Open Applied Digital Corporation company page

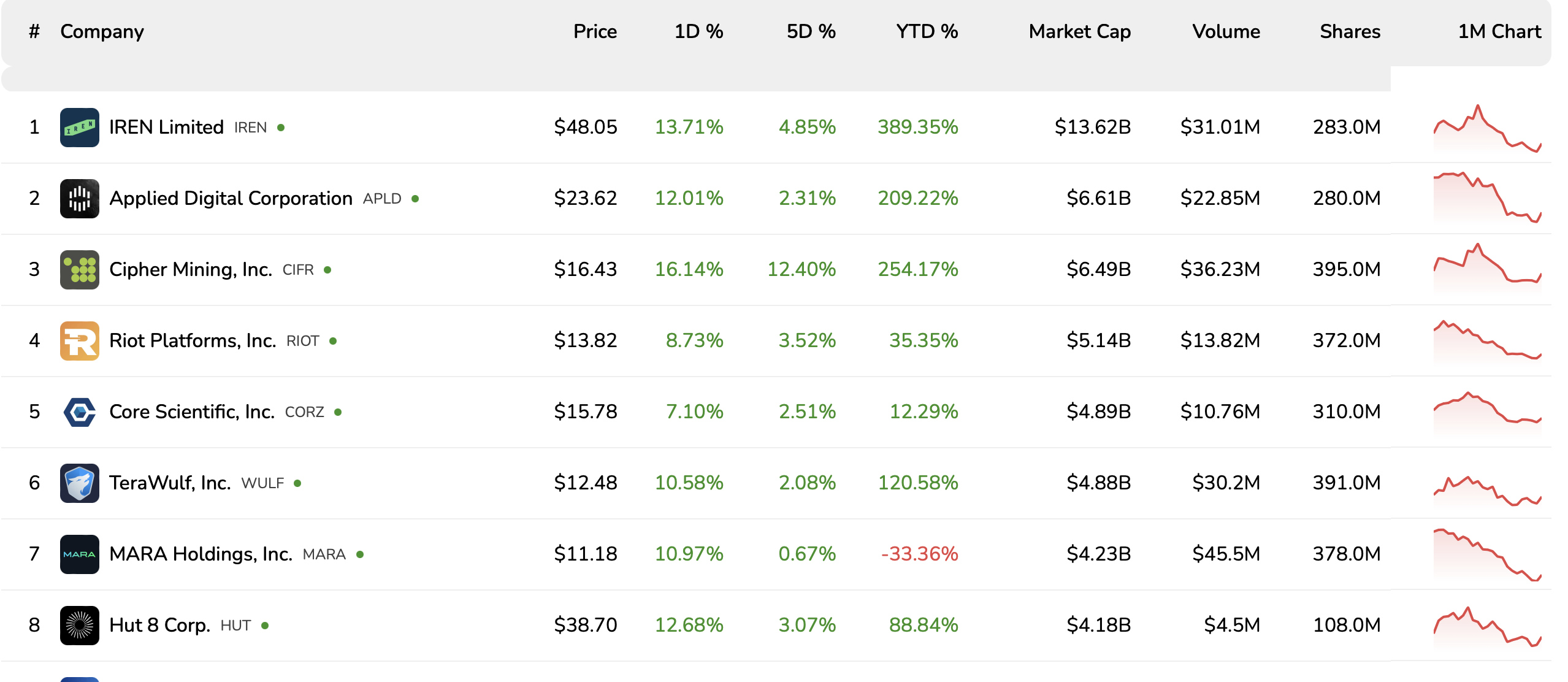231,199
